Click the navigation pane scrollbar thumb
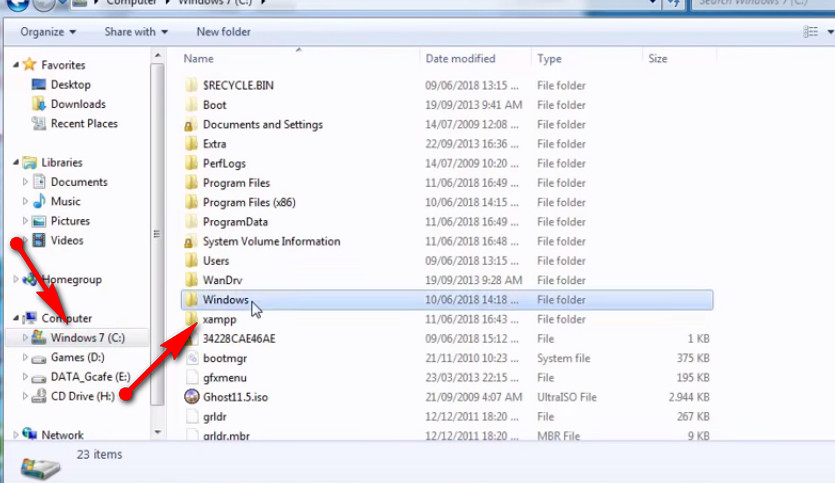This screenshot has width=835, height=483. (157, 234)
